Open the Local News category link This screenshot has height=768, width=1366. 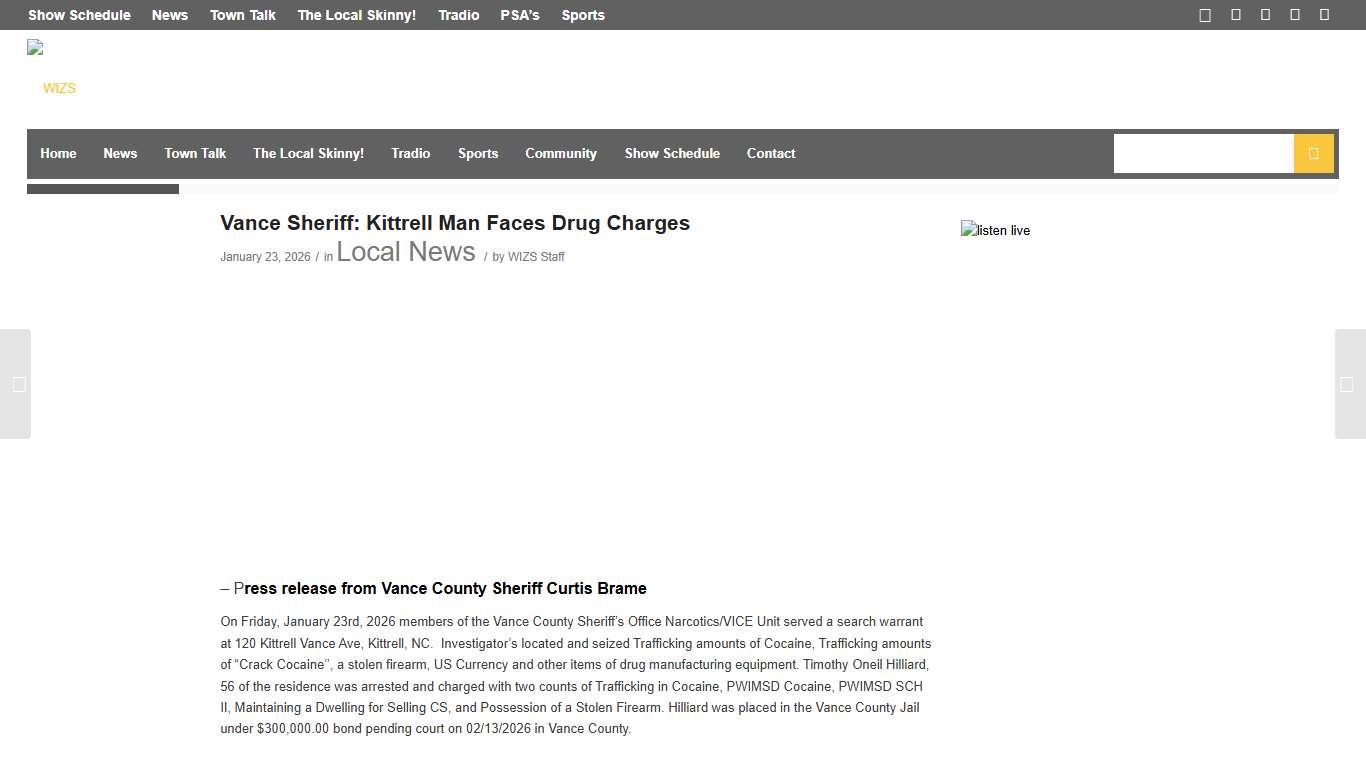click(405, 252)
